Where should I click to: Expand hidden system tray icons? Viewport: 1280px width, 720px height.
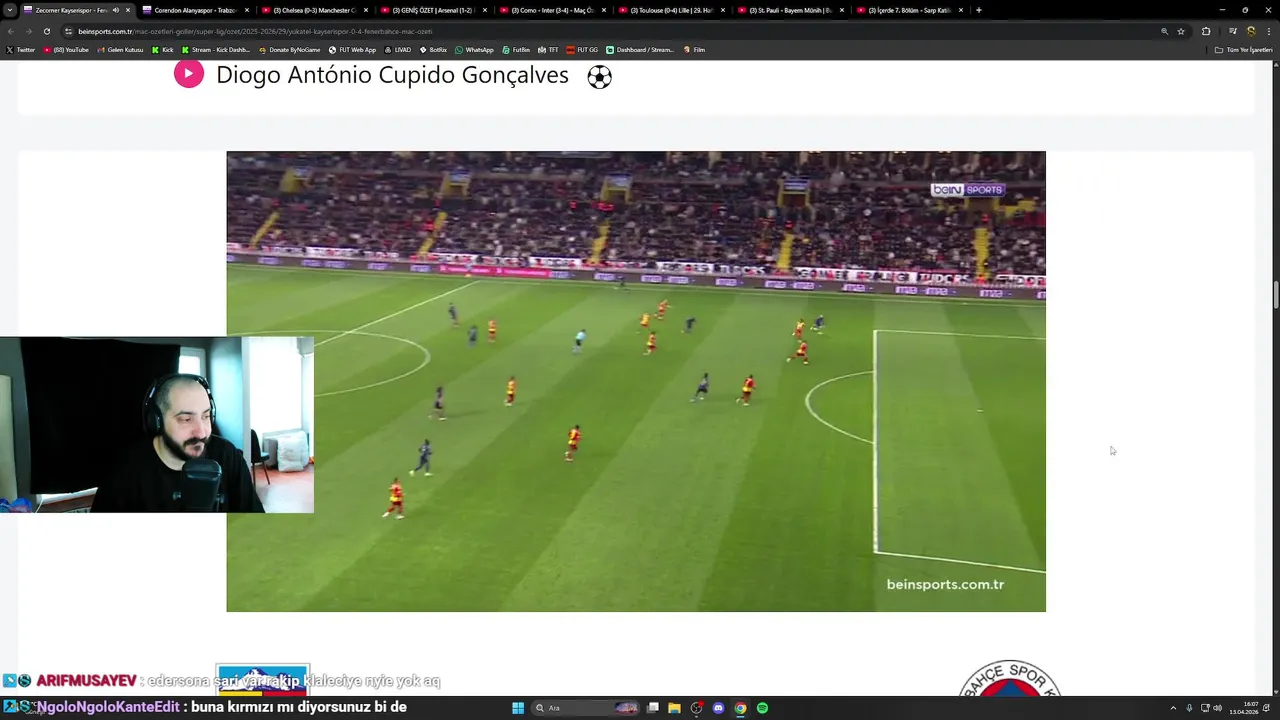(x=1173, y=708)
